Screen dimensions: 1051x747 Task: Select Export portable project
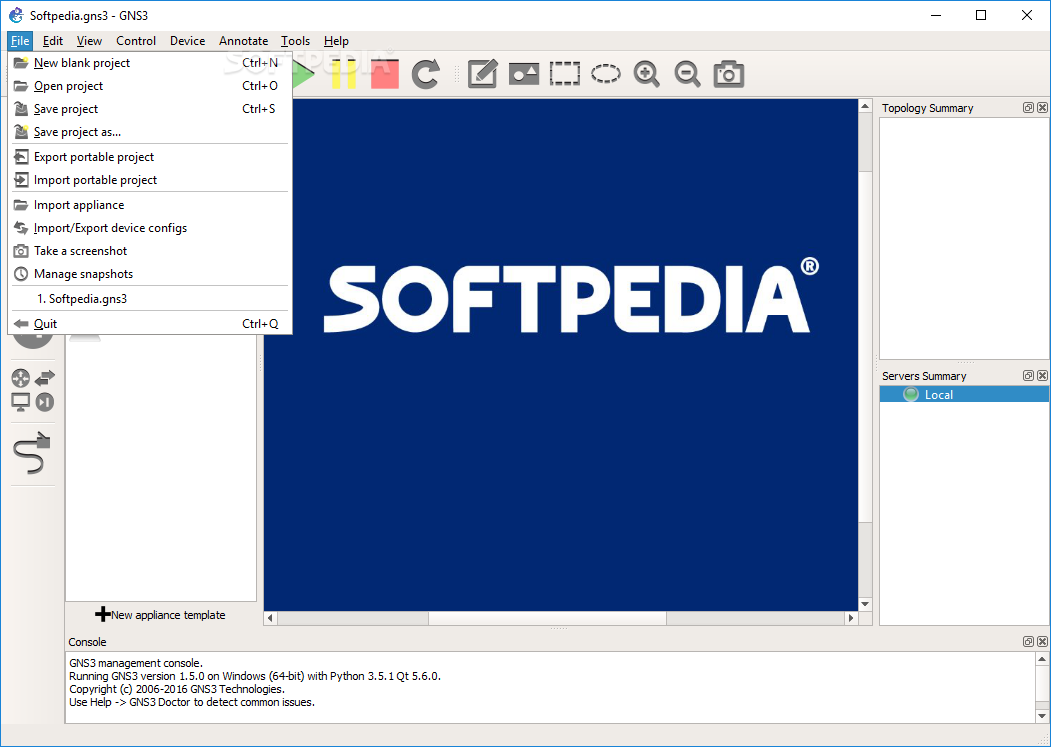[150, 157]
